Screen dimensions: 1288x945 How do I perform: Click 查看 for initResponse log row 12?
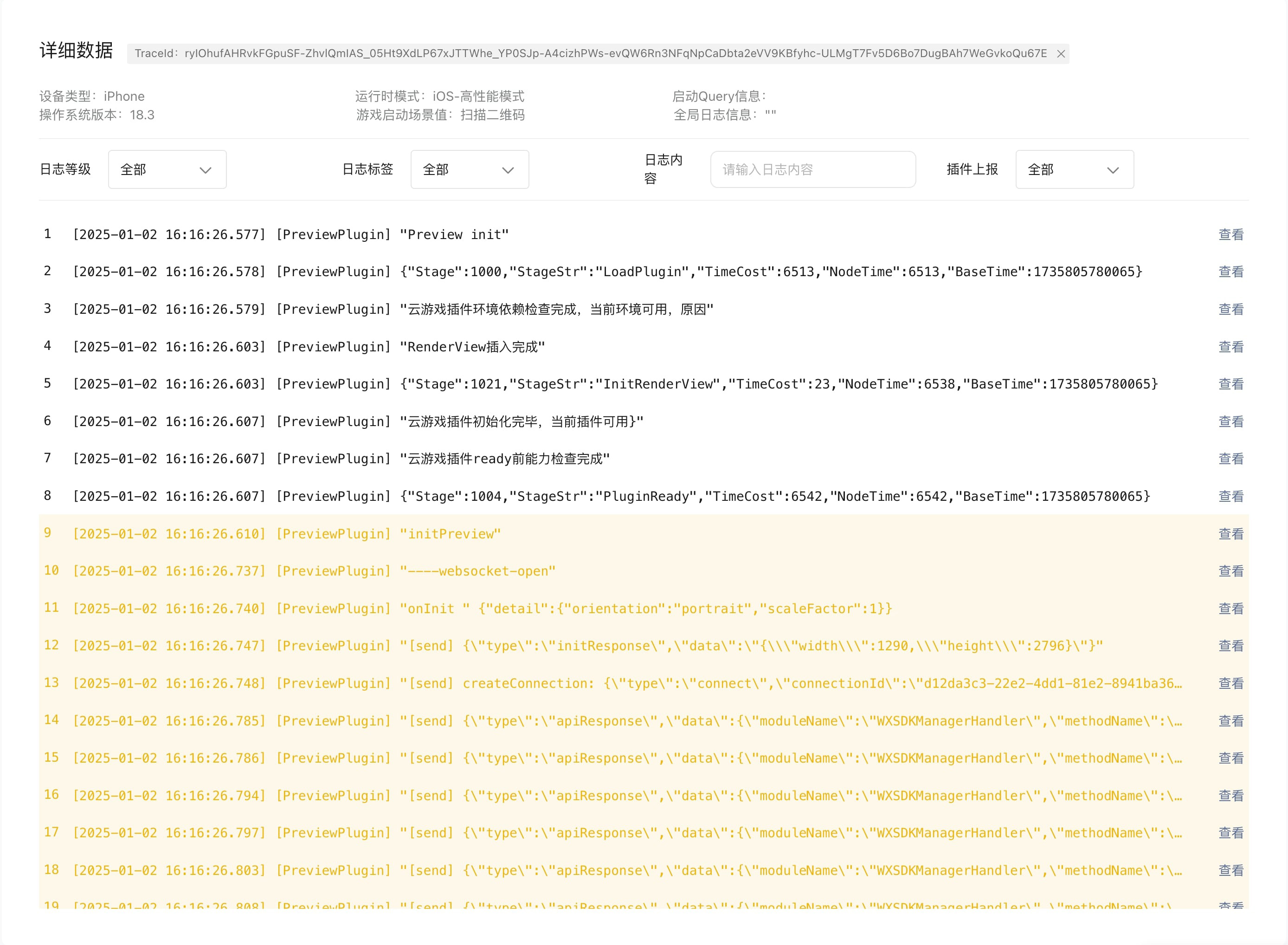pos(1231,646)
